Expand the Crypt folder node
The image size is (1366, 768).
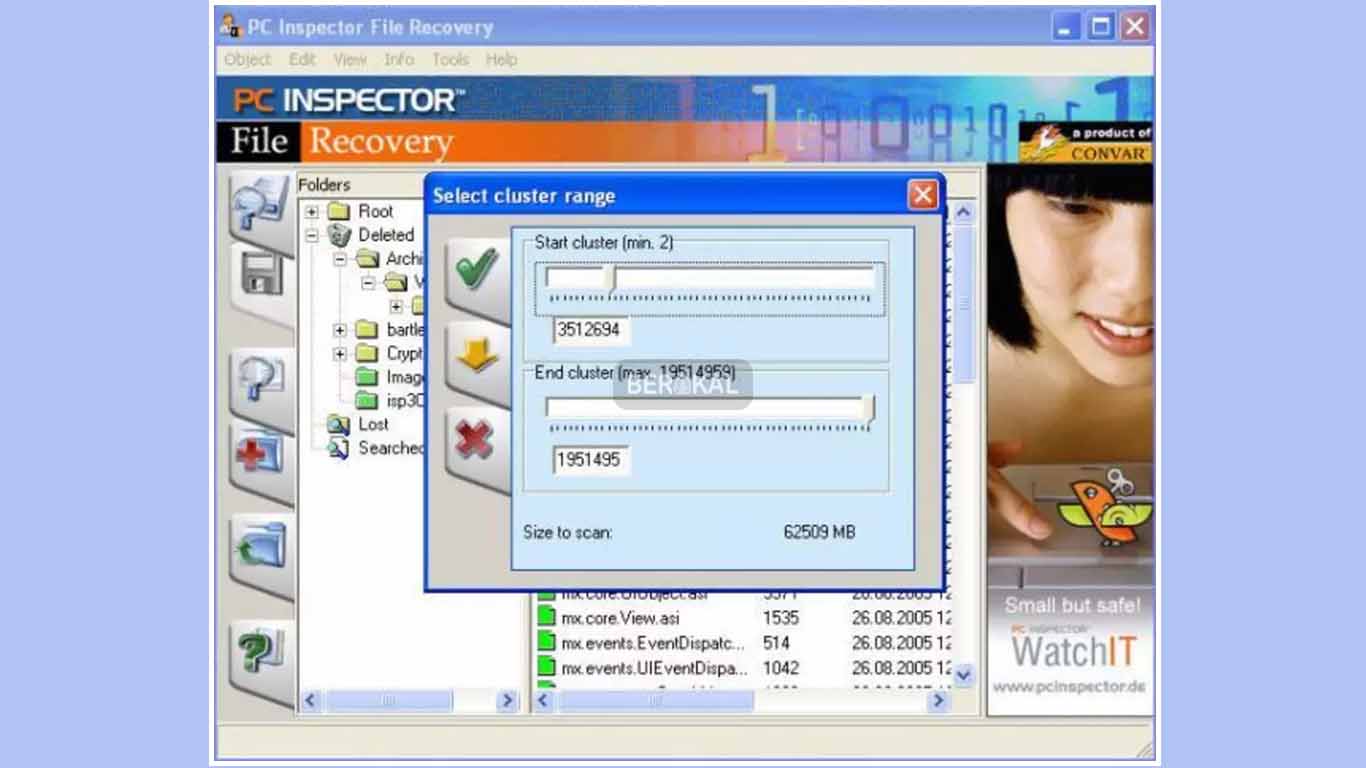coord(338,353)
